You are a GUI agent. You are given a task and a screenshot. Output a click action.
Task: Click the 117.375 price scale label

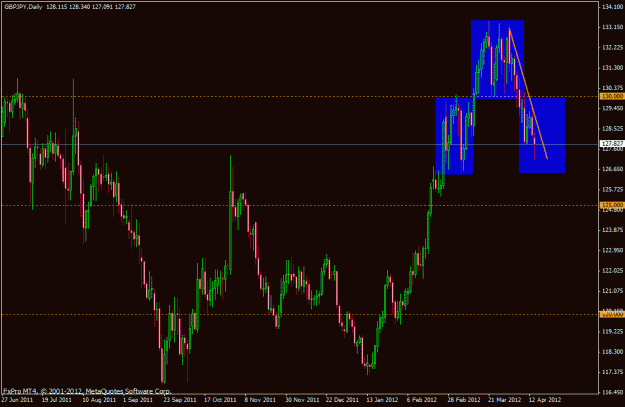pos(613,372)
